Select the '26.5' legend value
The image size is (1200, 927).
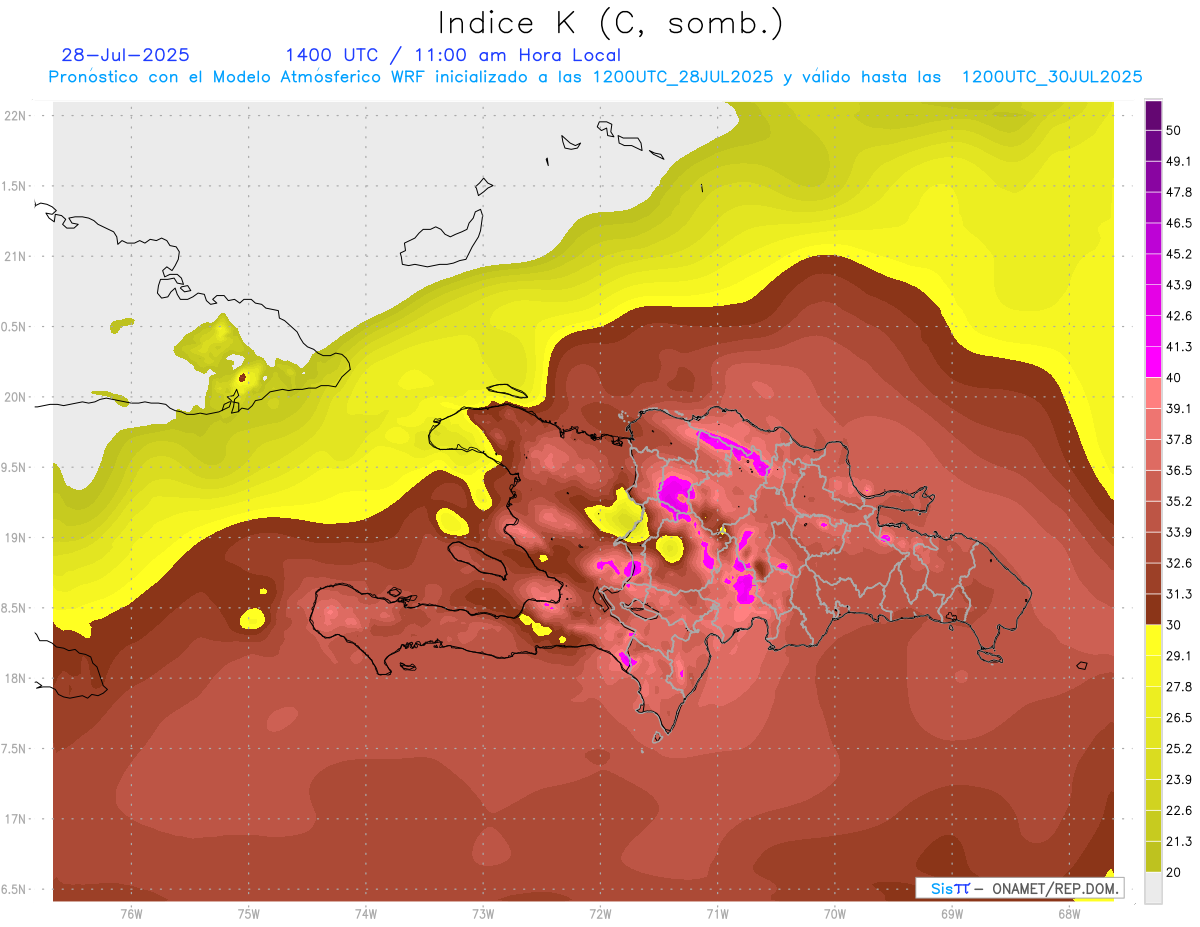(x=1179, y=718)
